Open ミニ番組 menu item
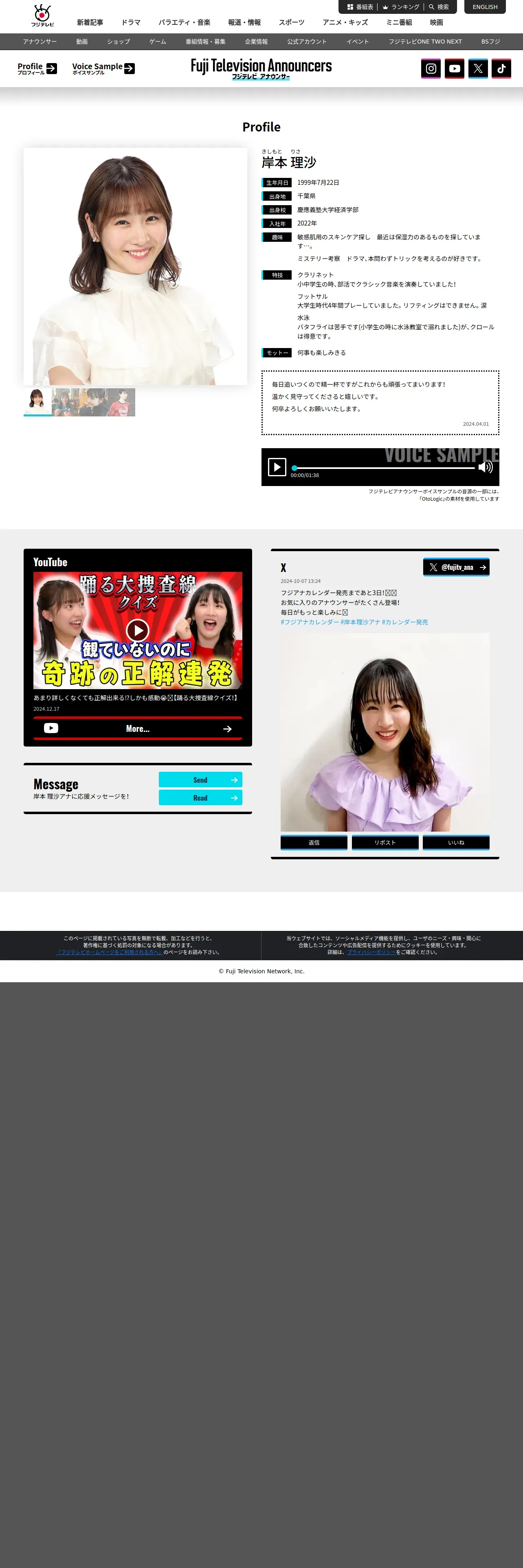 click(399, 22)
